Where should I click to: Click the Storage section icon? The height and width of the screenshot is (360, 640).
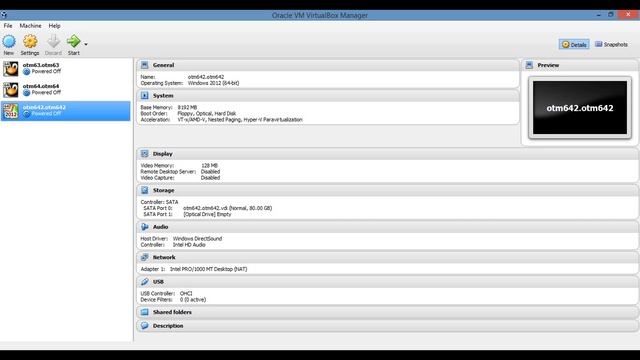click(144, 190)
